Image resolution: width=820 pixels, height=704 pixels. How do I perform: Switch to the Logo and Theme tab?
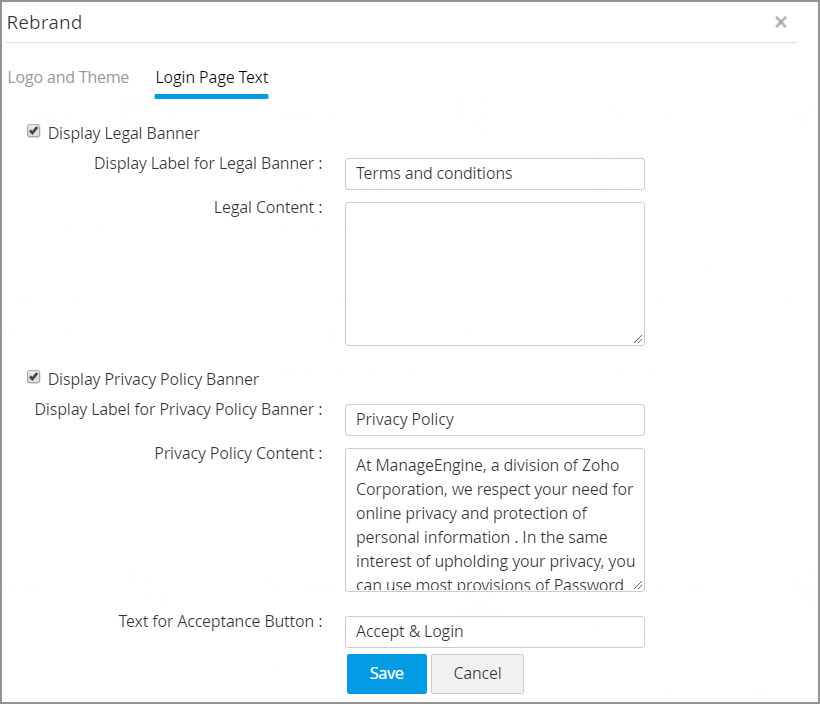[x=68, y=77]
